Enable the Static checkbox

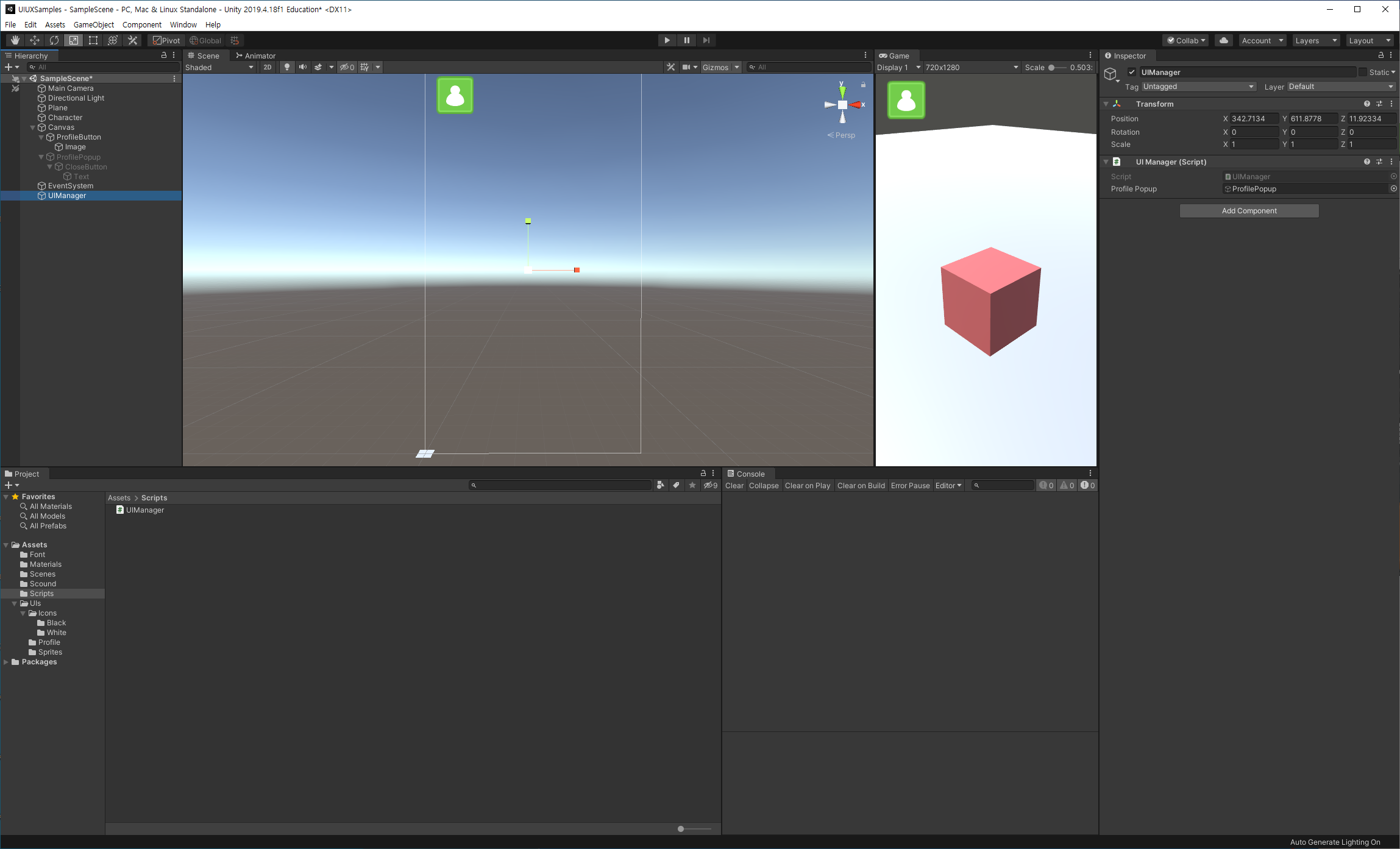click(x=1362, y=72)
